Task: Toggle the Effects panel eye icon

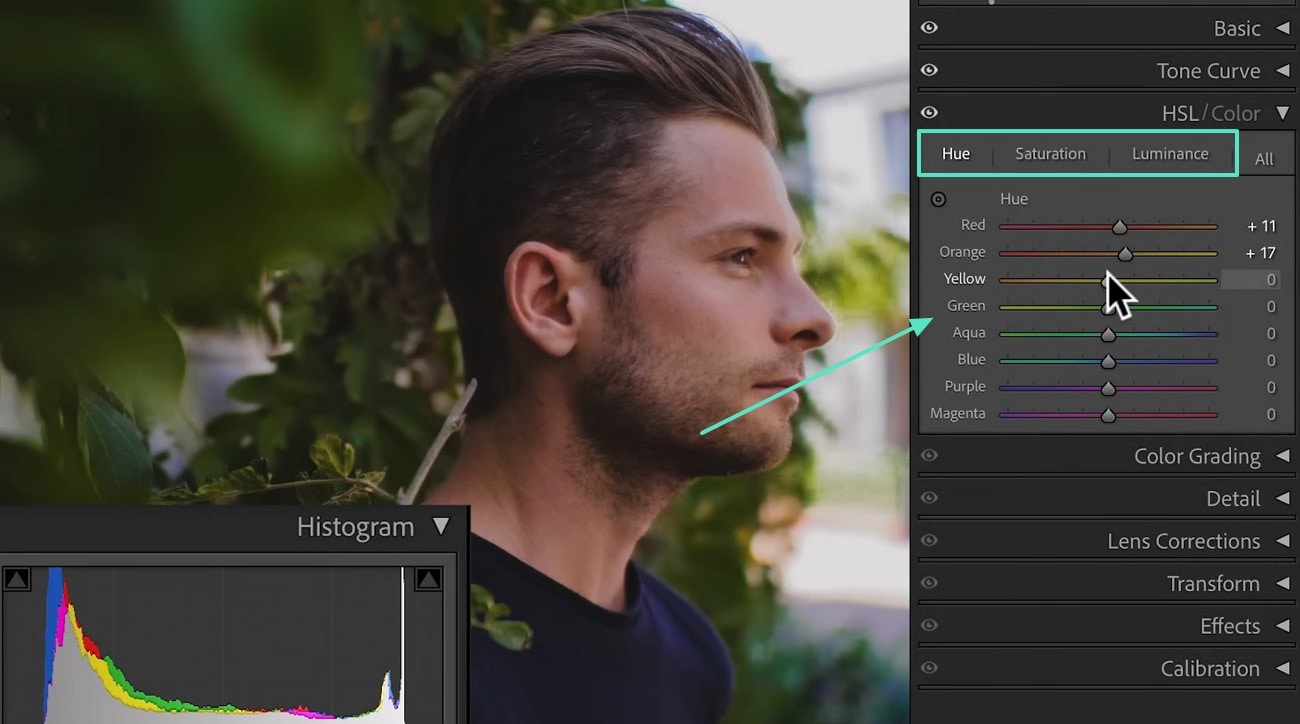Action: pyautogui.click(x=929, y=625)
